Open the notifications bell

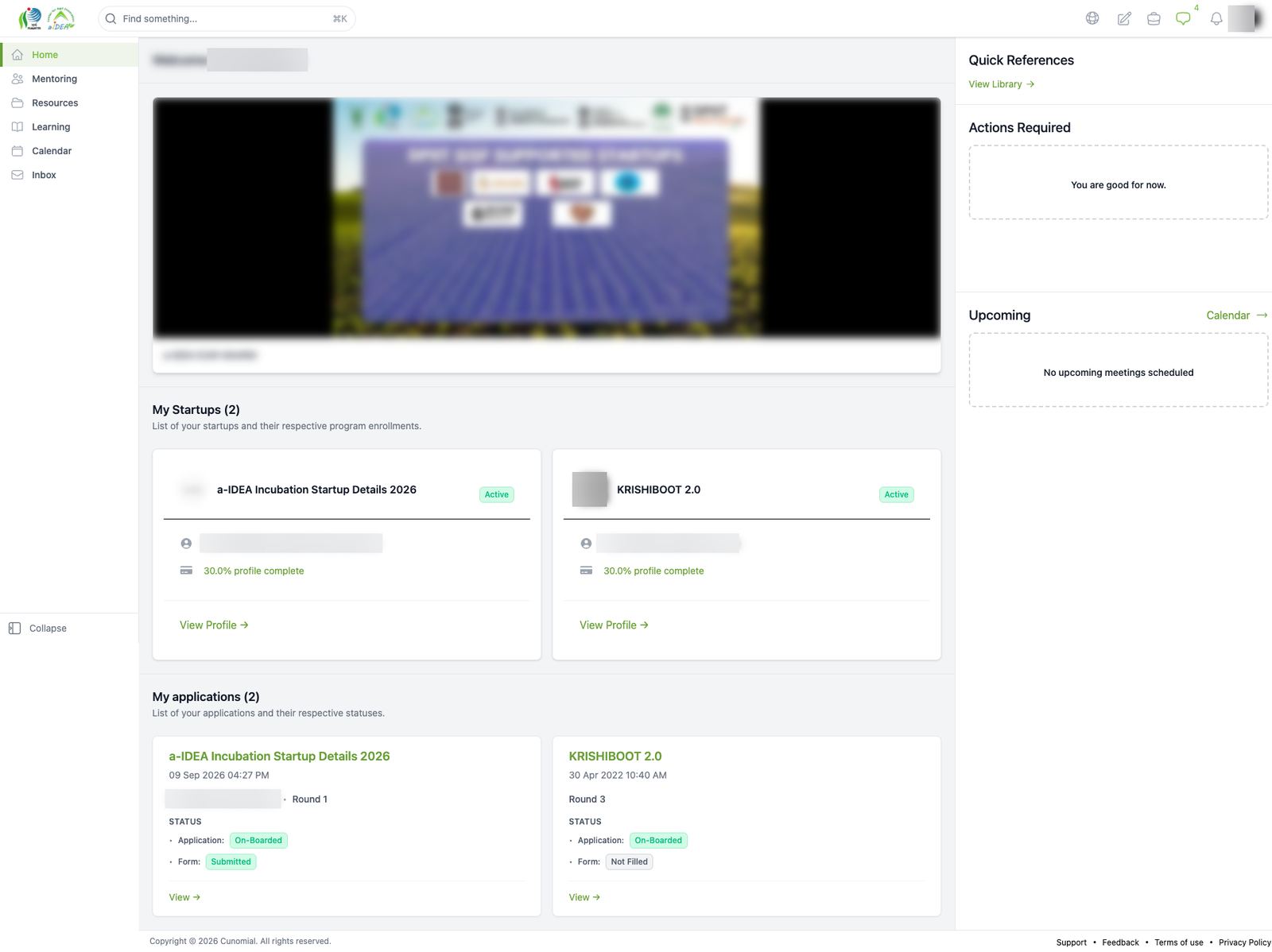tap(1216, 18)
